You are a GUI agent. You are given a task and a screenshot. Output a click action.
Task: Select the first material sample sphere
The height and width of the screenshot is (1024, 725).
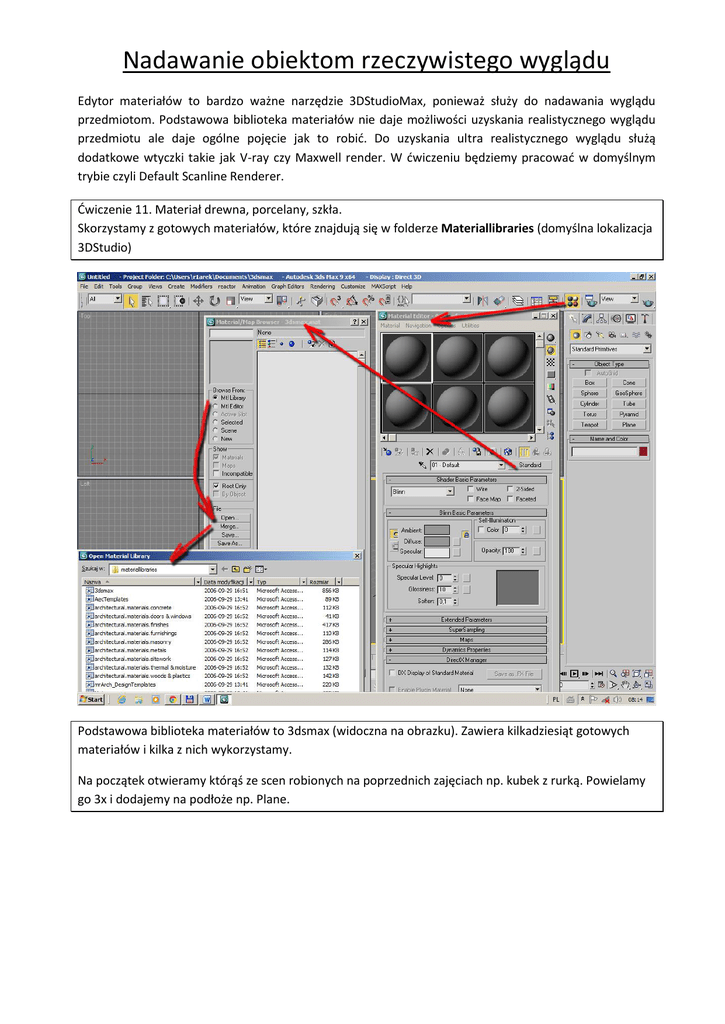[407, 357]
